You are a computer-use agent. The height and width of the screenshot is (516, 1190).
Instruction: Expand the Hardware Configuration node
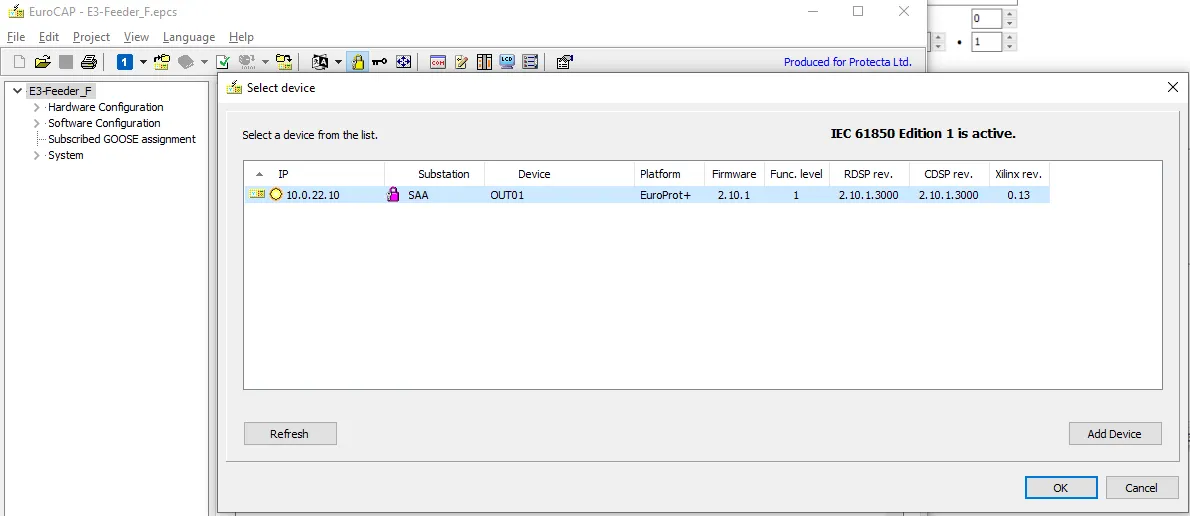(36, 107)
